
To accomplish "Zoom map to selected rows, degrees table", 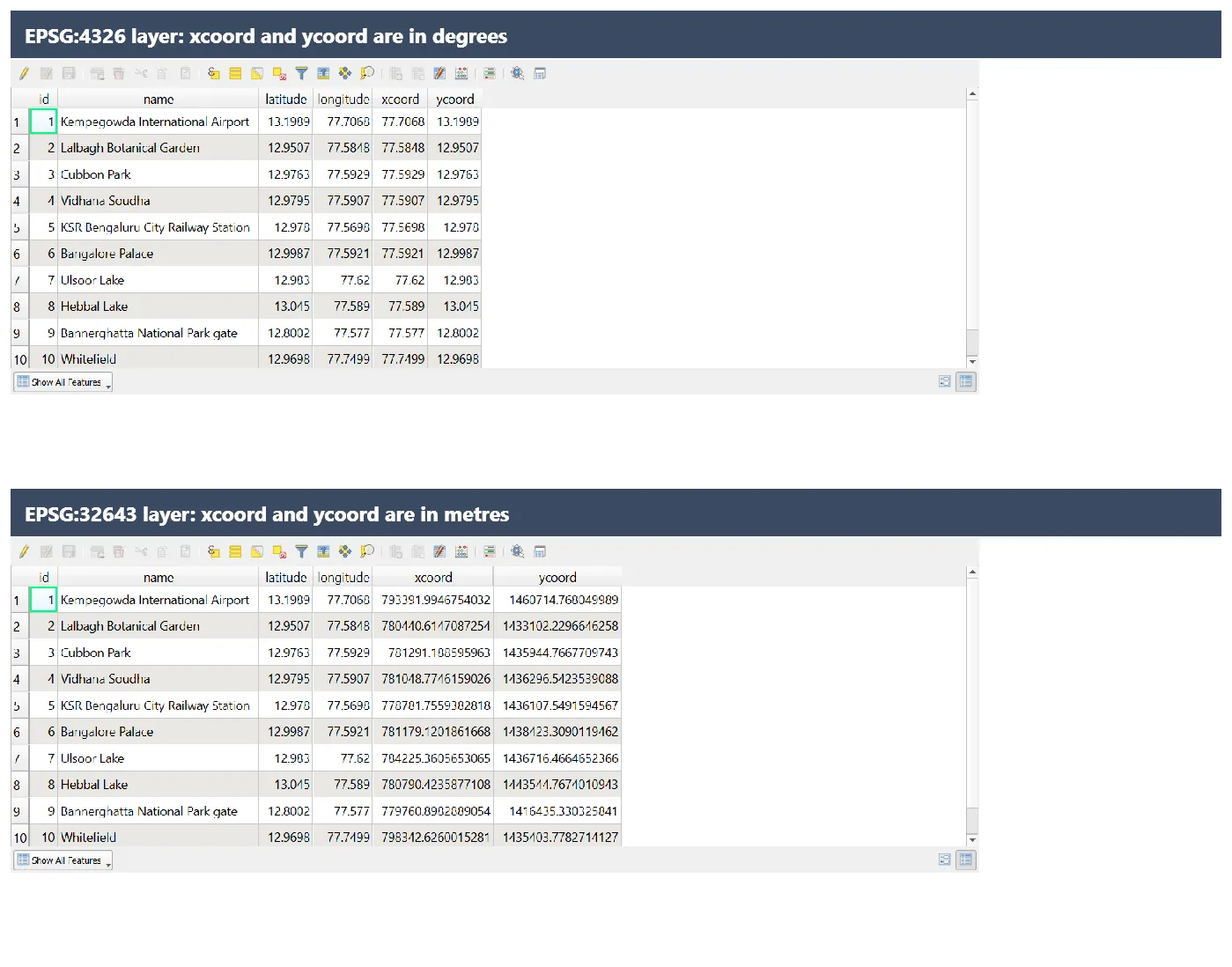I will coord(367,73).
